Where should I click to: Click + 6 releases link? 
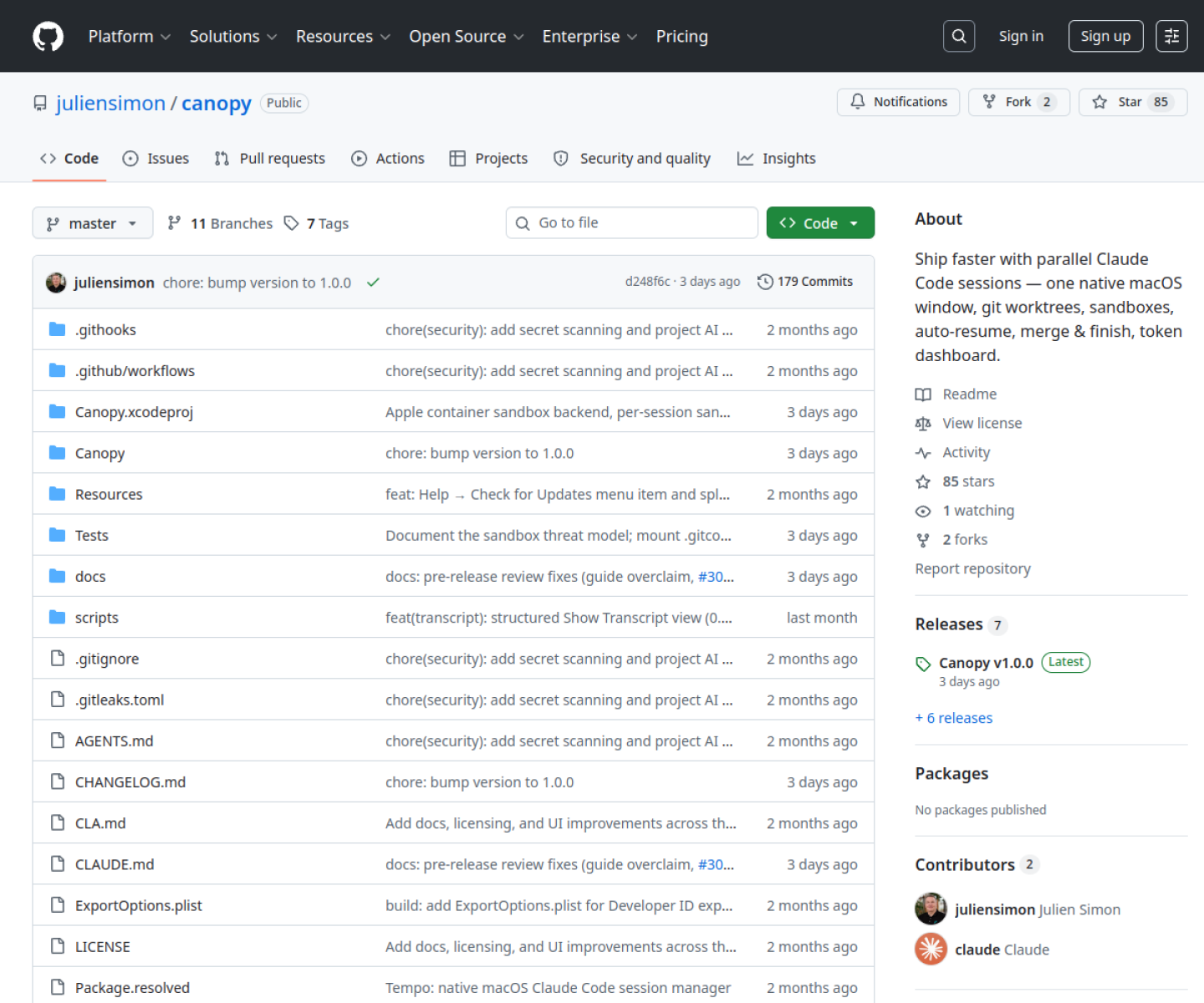coord(954,719)
